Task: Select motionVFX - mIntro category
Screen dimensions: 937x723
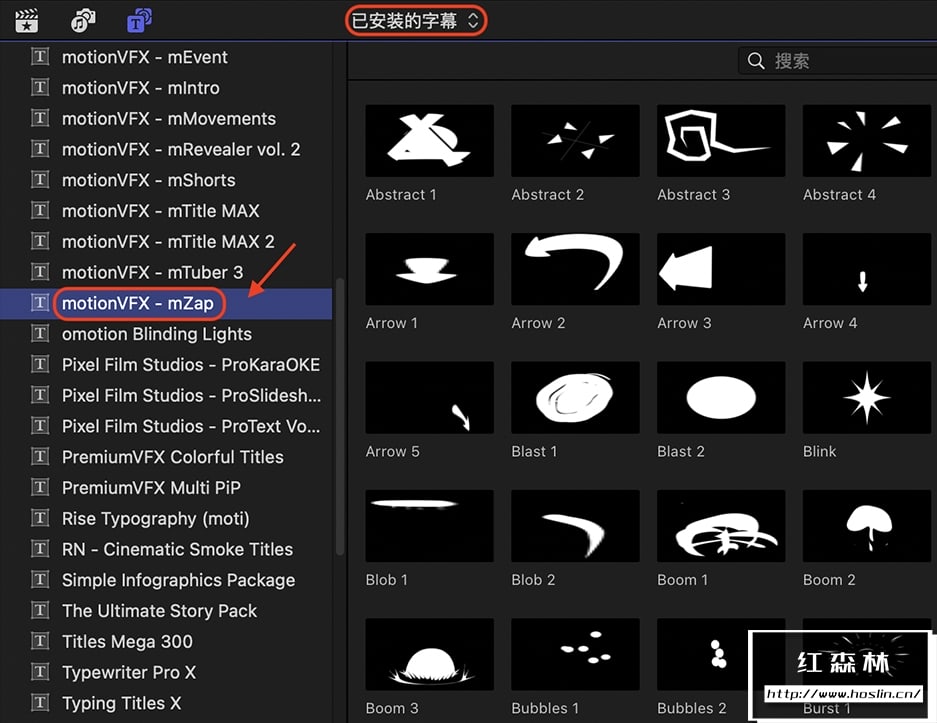Action: pos(166,88)
